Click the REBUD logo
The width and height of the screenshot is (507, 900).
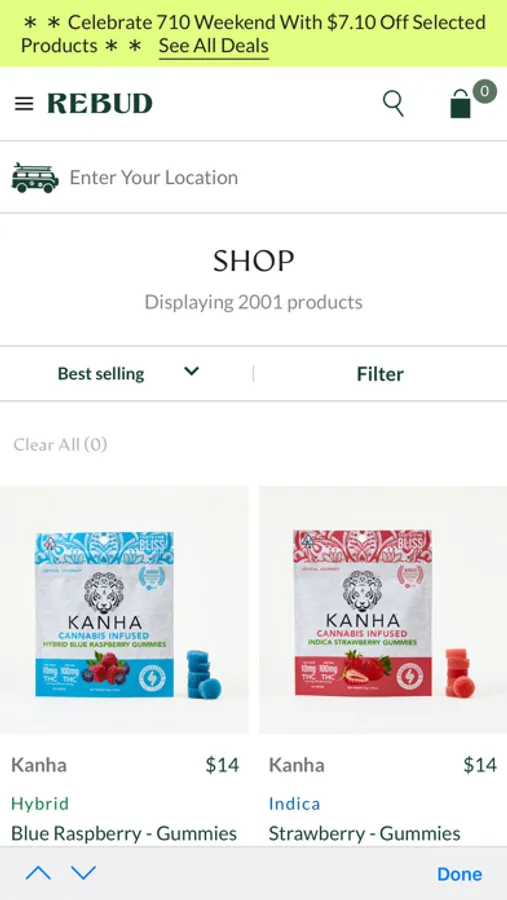click(100, 104)
